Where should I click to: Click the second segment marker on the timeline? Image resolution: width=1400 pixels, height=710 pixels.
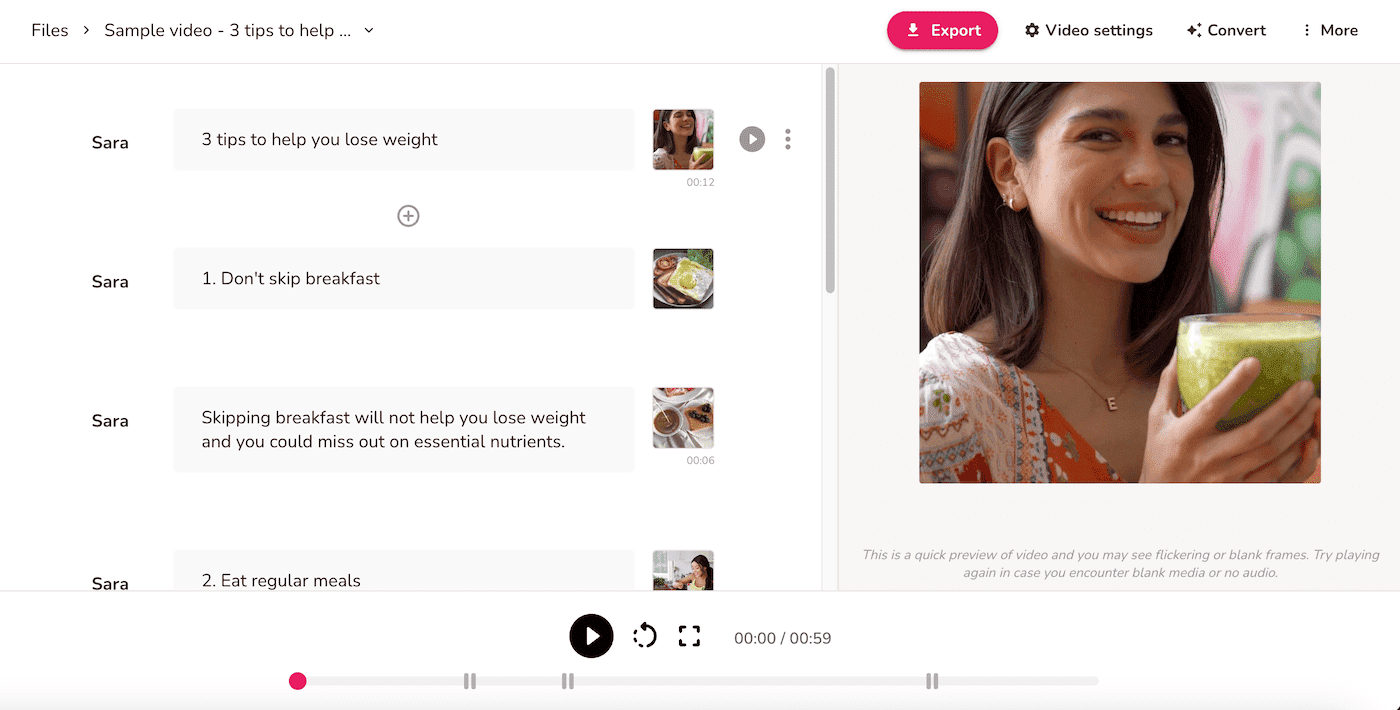pos(567,681)
